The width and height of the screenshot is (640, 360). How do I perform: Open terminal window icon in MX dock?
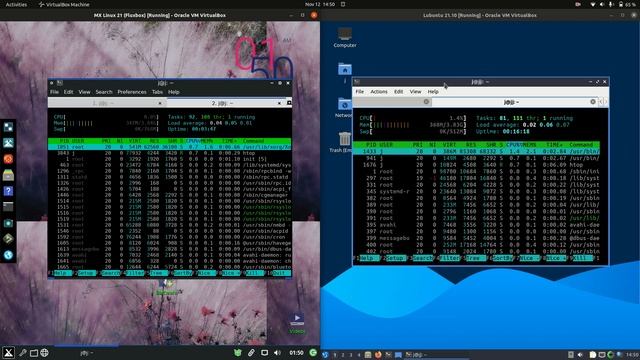8,207
